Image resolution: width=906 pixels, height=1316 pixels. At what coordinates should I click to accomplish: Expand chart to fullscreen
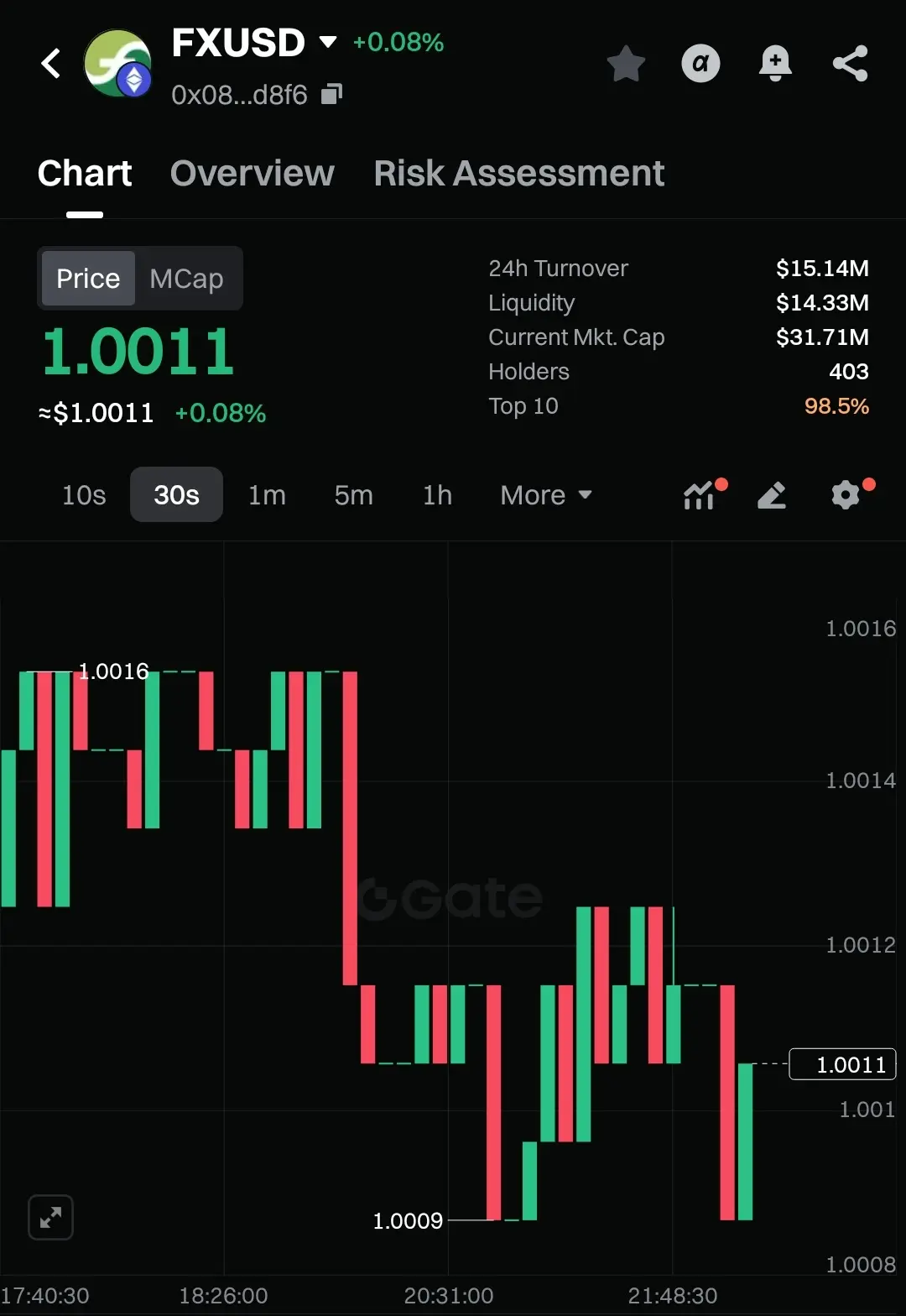point(50,1217)
